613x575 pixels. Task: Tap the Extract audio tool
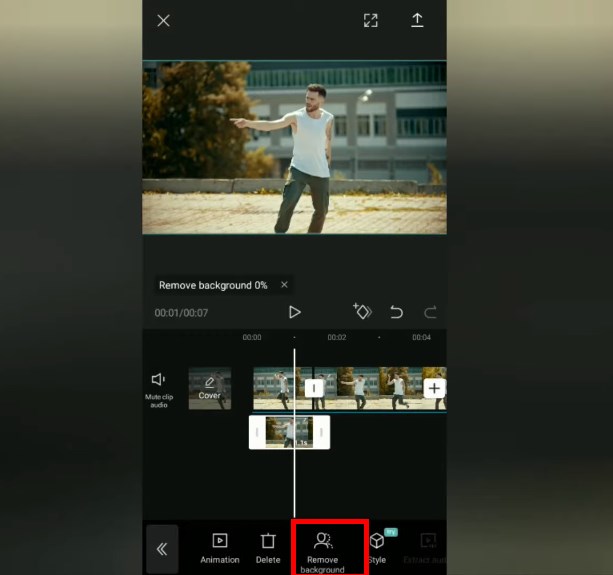[425, 548]
